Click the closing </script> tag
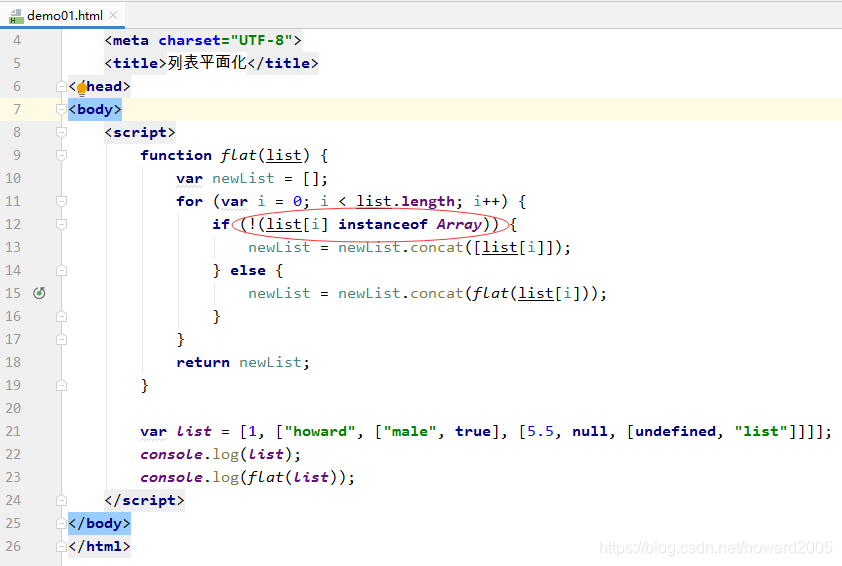Viewport: 842px width, 566px height. pyautogui.click(x=144, y=500)
